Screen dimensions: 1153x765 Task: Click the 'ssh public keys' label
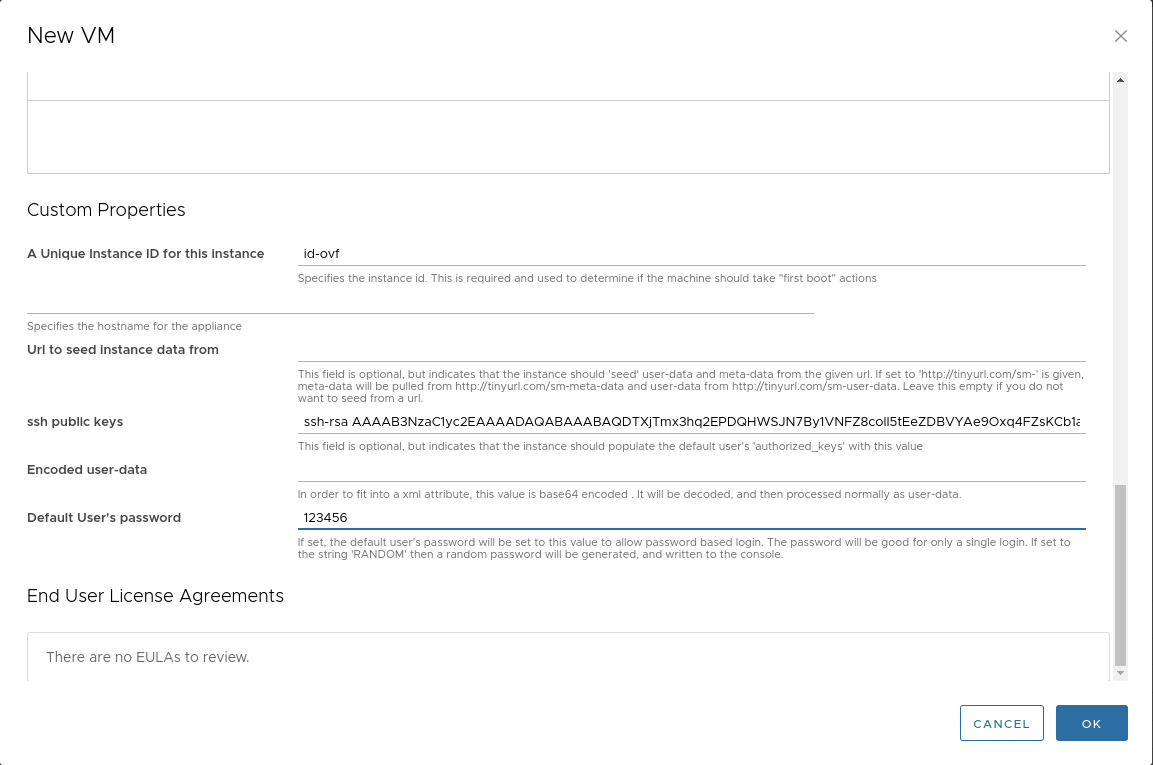pos(75,422)
